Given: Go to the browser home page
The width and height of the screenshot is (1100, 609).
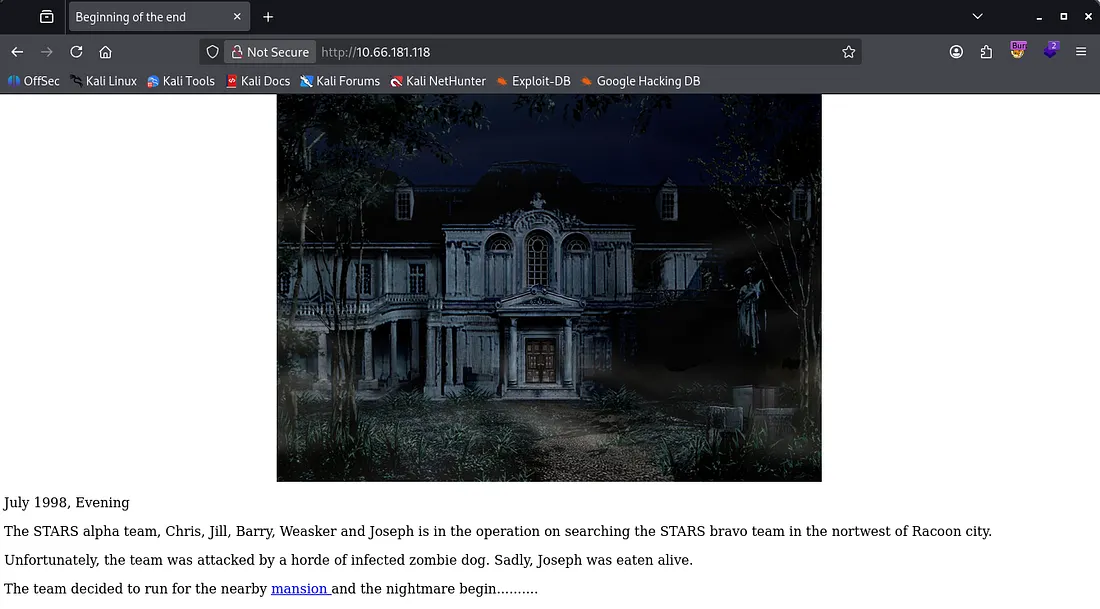Looking at the screenshot, I should tap(105, 52).
